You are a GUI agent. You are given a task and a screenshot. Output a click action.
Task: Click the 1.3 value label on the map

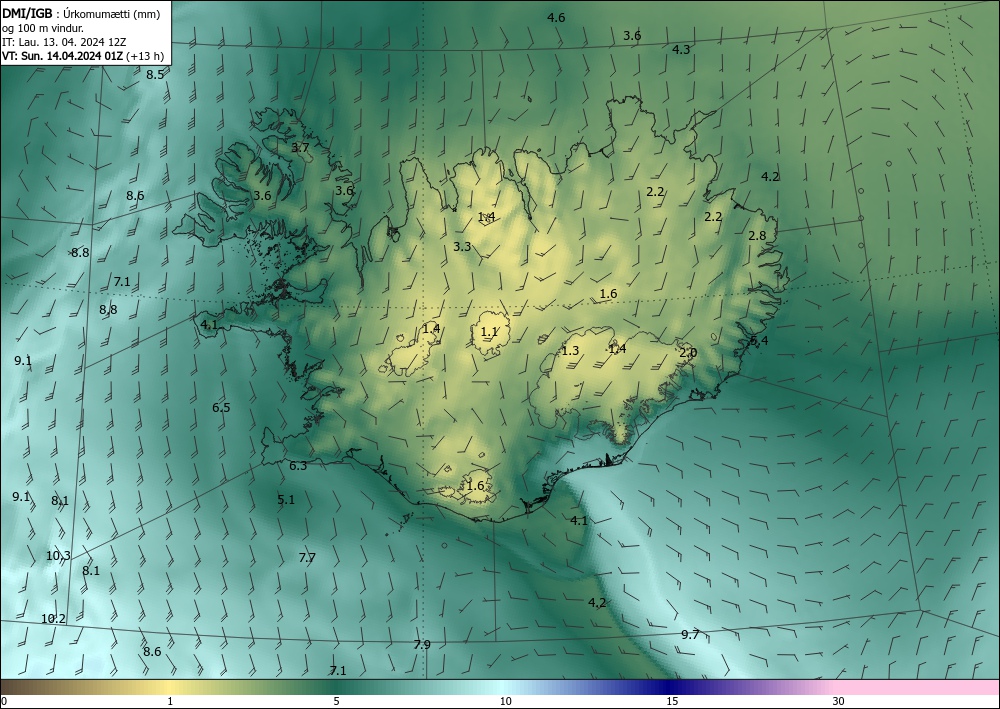pos(570,351)
